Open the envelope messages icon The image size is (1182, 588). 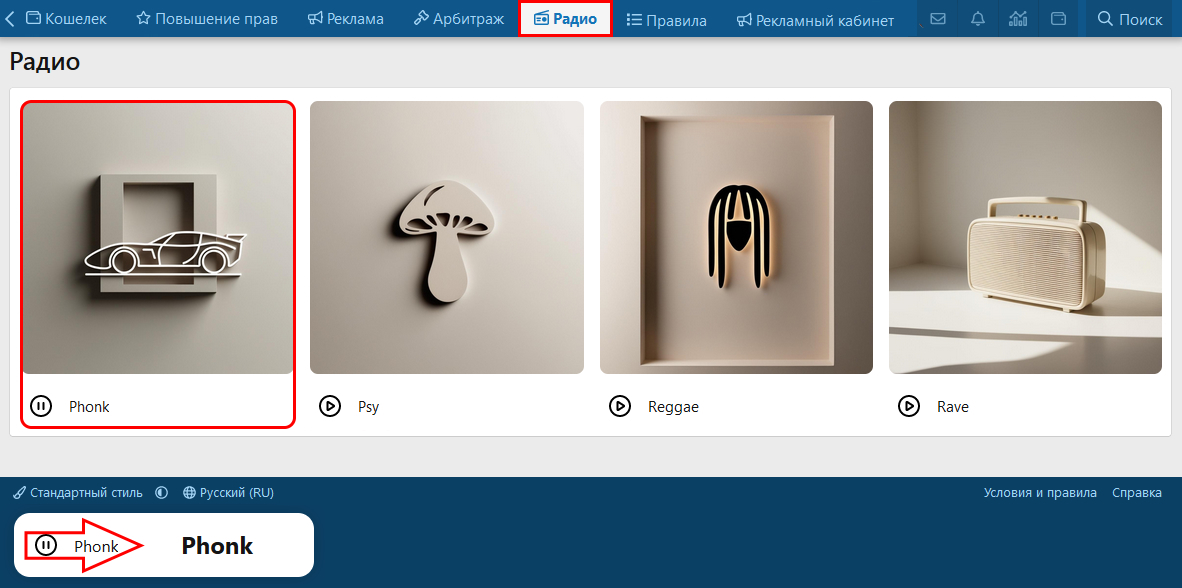[938, 19]
